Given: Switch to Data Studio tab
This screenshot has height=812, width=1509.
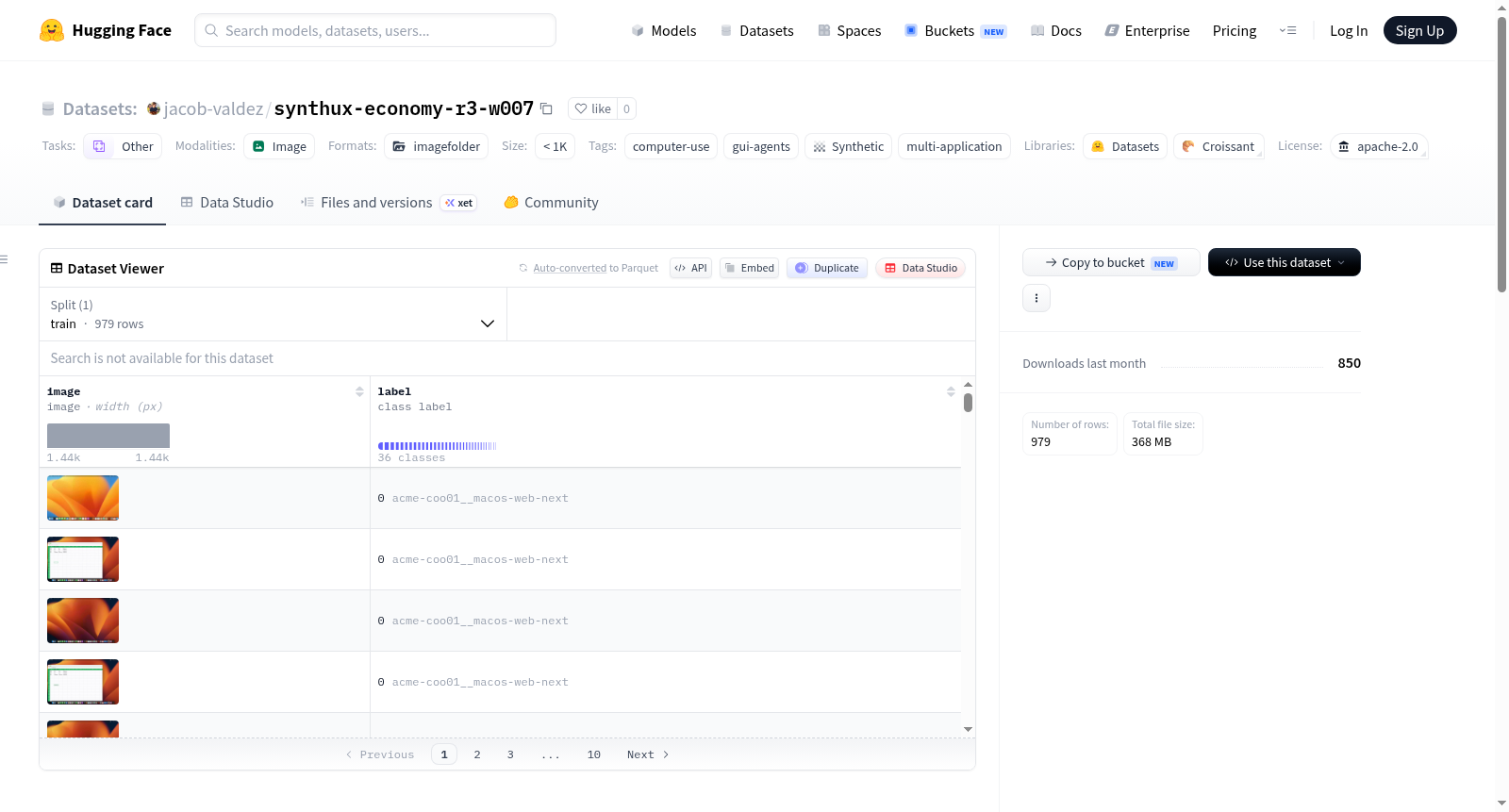Looking at the screenshot, I should point(227,202).
